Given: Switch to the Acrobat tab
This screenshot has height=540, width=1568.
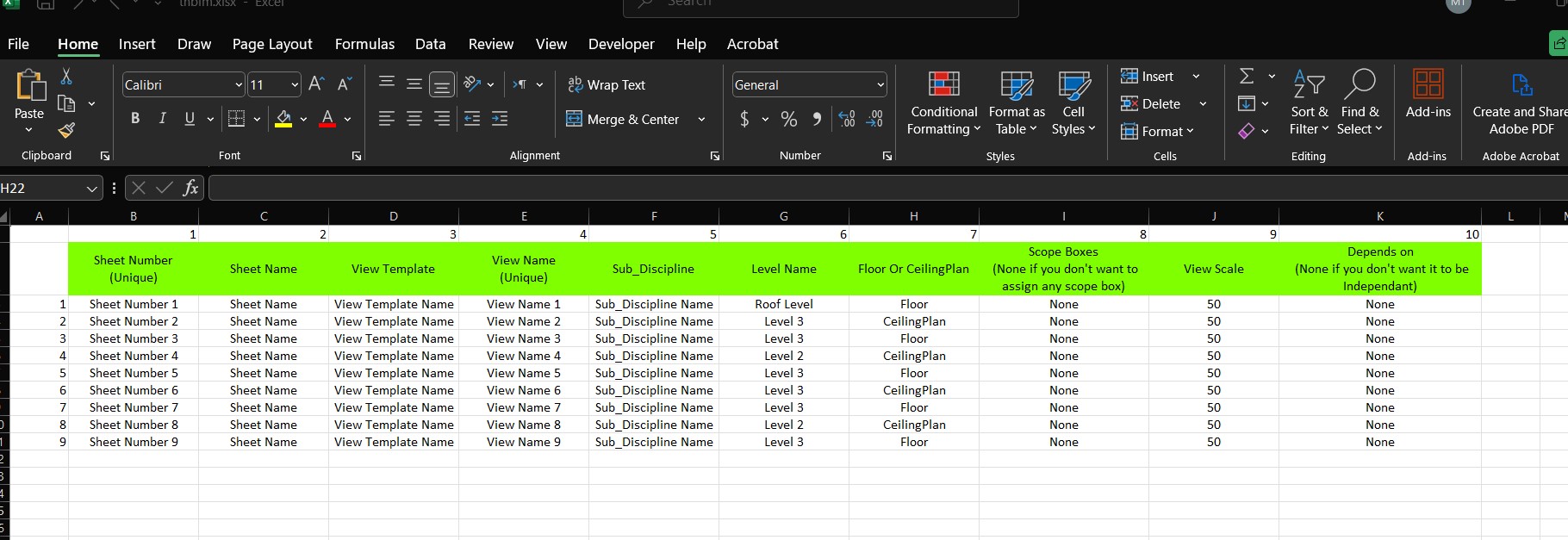Looking at the screenshot, I should click(752, 44).
